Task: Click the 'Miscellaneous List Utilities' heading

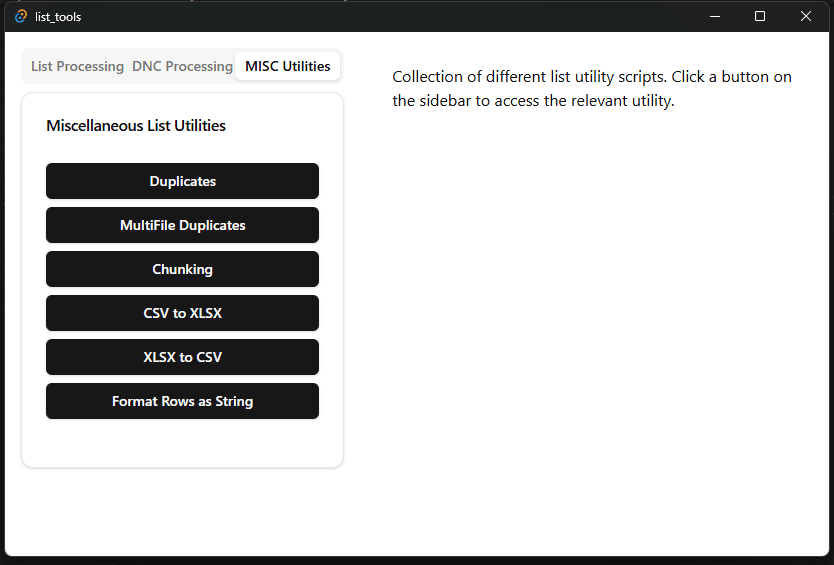Action: tap(136, 126)
